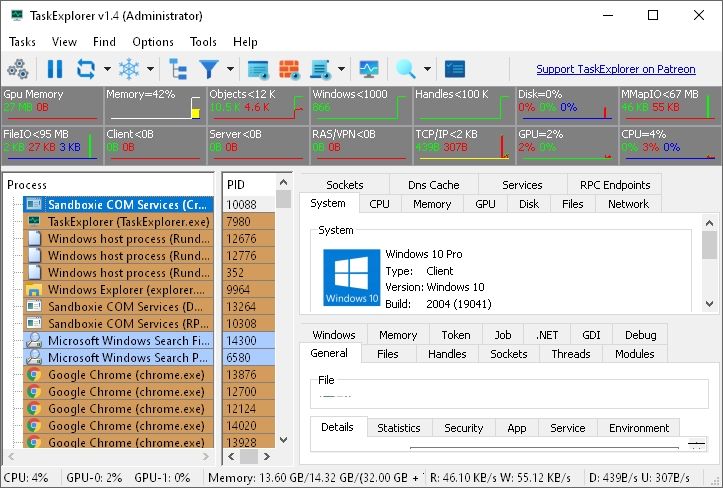Open the scroll log icon dropdown arrow

click(341, 69)
